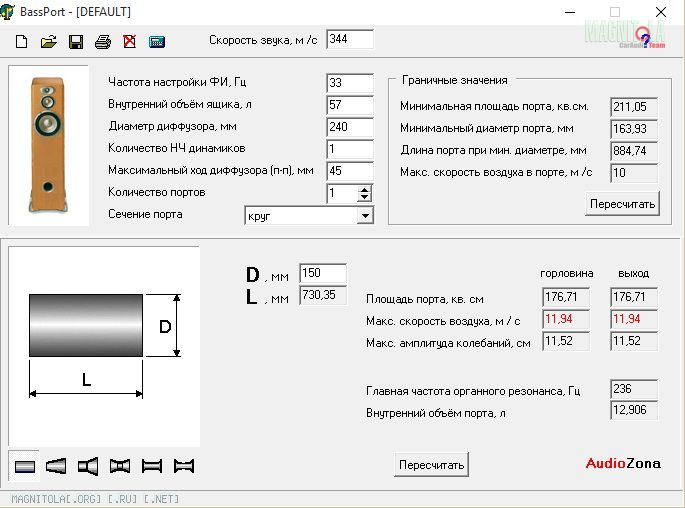
Task: Minimize the BassPort window
Action: 570,12
